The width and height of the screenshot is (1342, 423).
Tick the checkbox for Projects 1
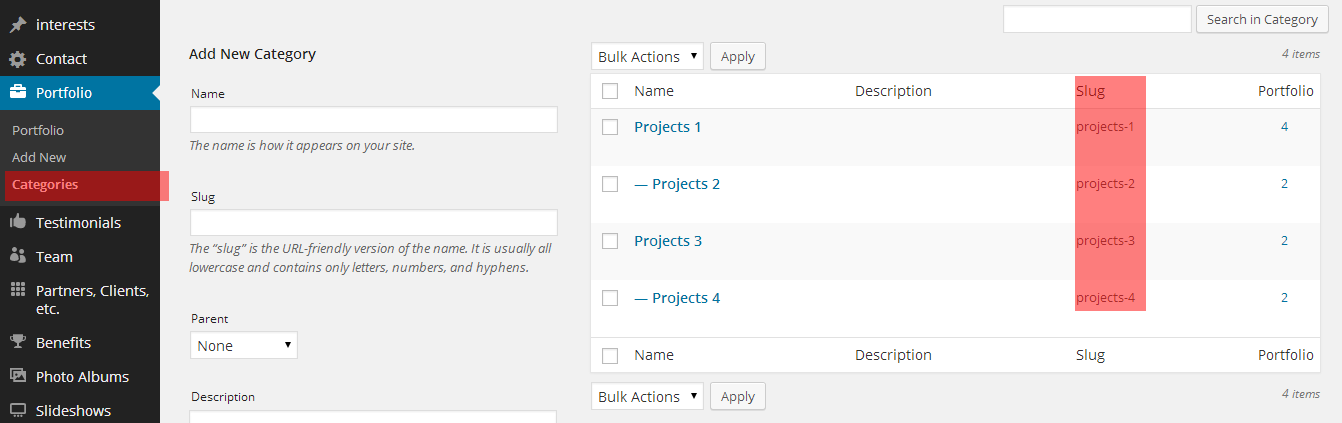(x=610, y=127)
